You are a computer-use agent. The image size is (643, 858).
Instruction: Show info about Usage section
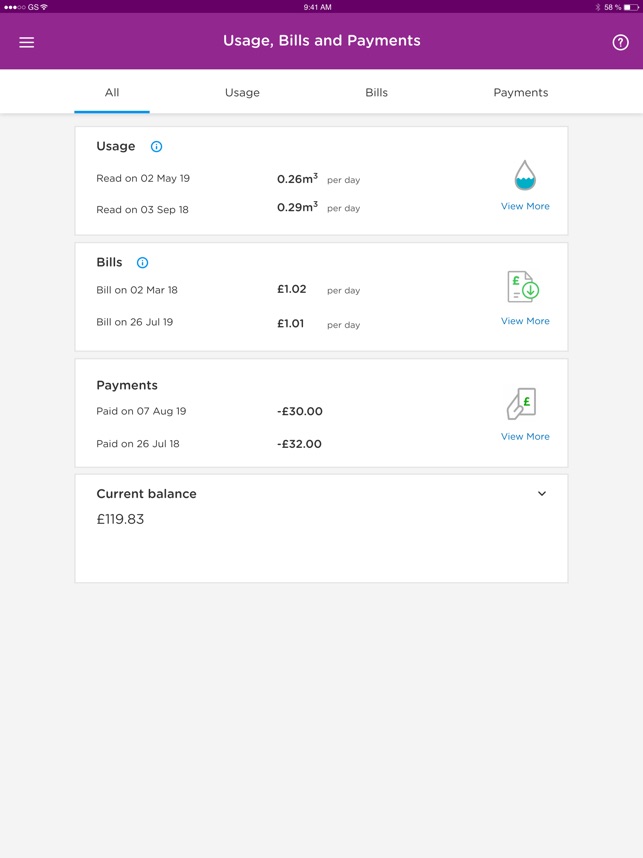156,147
